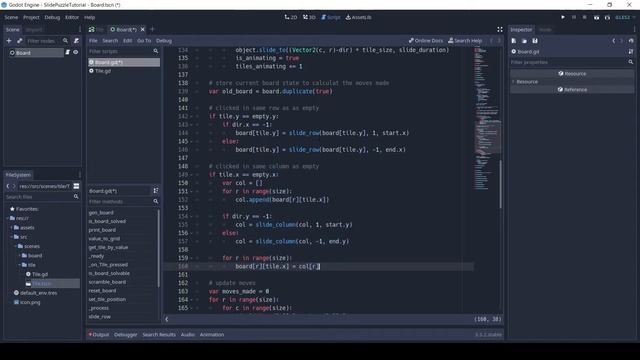Image resolution: width=640 pixels, height=360 pixels.
Task: Collapse the scenes folder
Action: point(16,246)
